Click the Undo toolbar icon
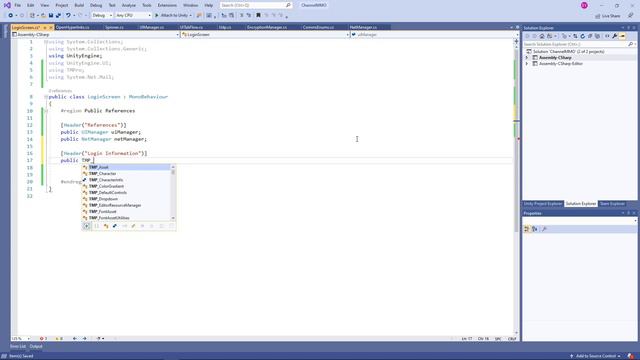Image resolution: width=640 pixels, height=360 pixels. pyautogui.click(x=68, y=16)
